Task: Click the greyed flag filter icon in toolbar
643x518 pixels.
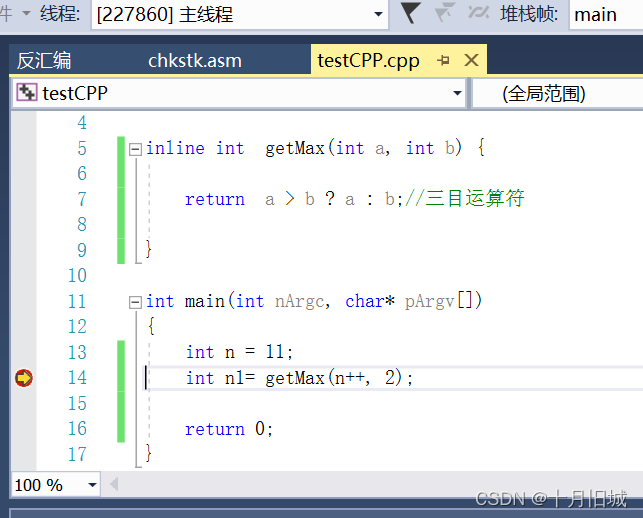Action: [445, 12]
